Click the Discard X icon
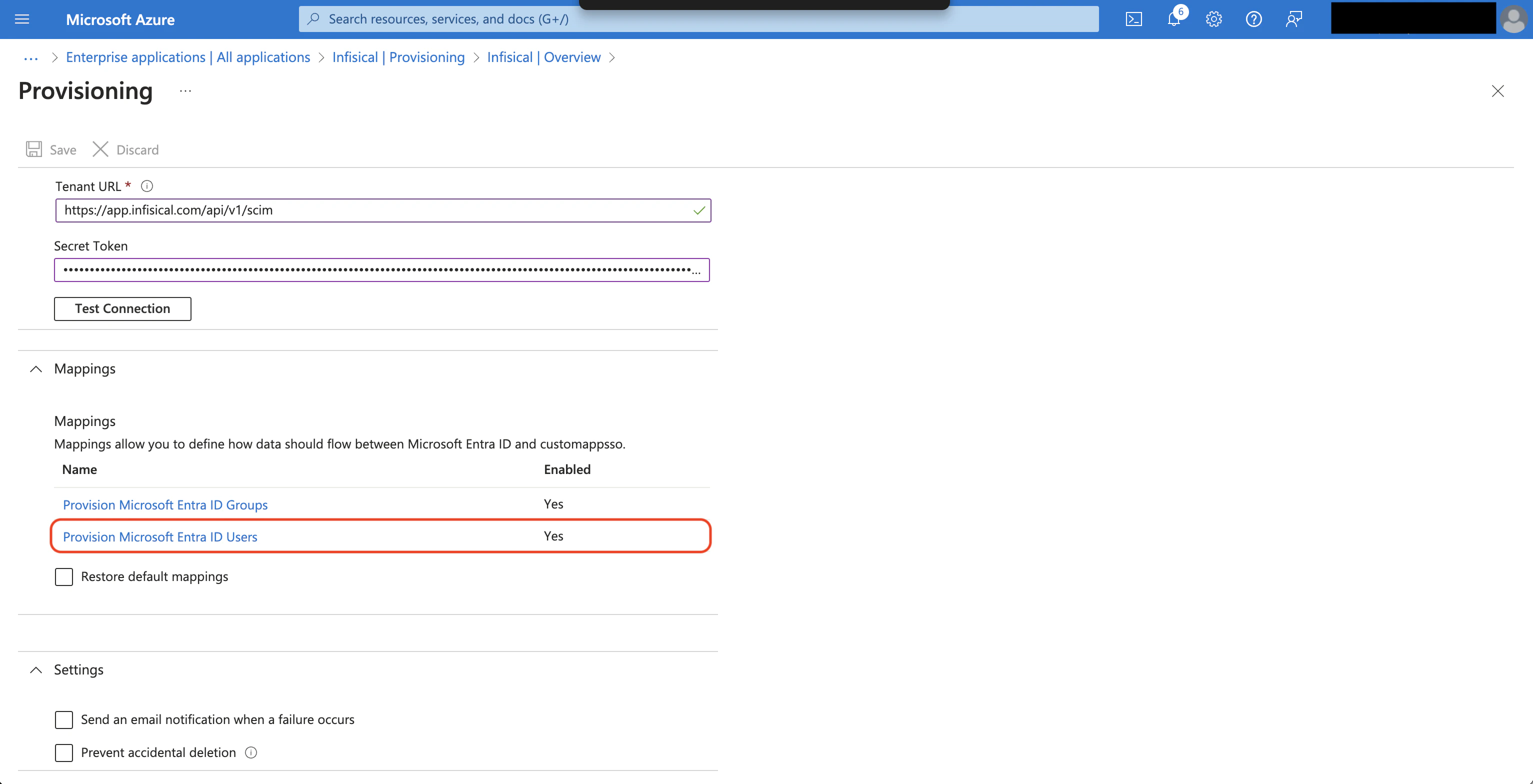The image size is (1533, 784). 100,149
